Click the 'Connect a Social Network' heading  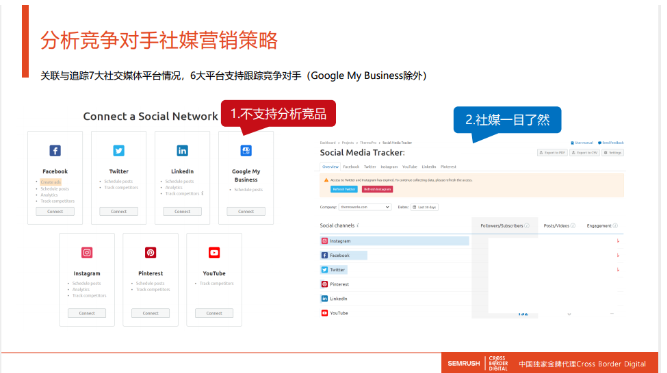click(151, 116)
